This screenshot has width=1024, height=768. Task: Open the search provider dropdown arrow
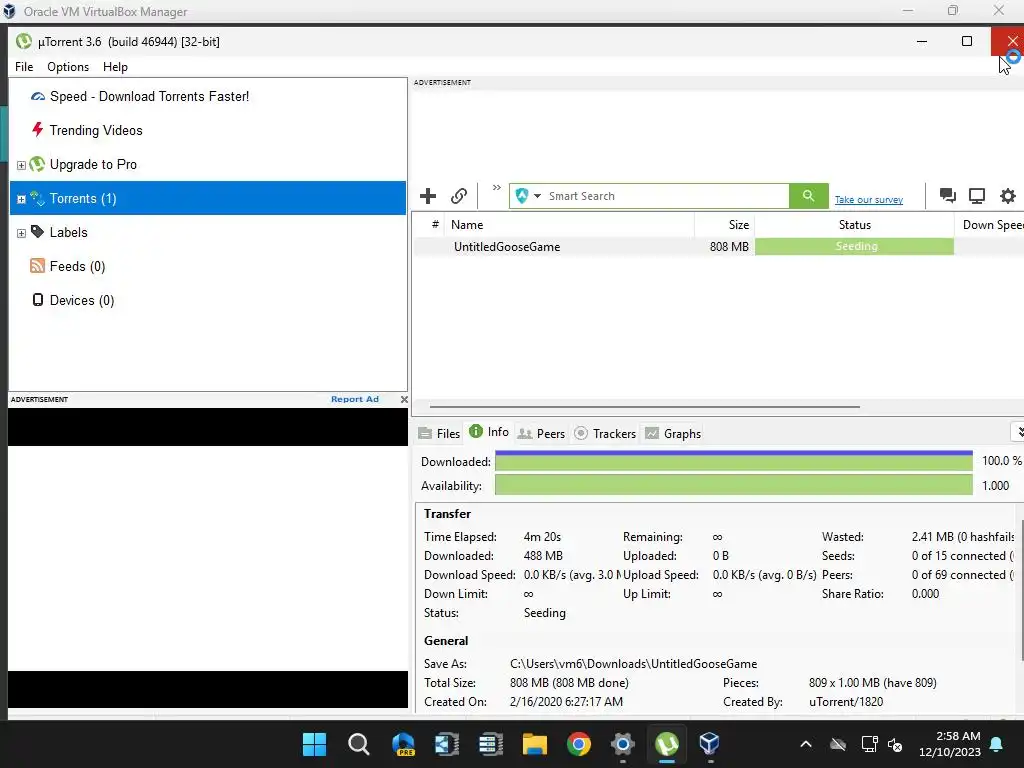(537, 196)
